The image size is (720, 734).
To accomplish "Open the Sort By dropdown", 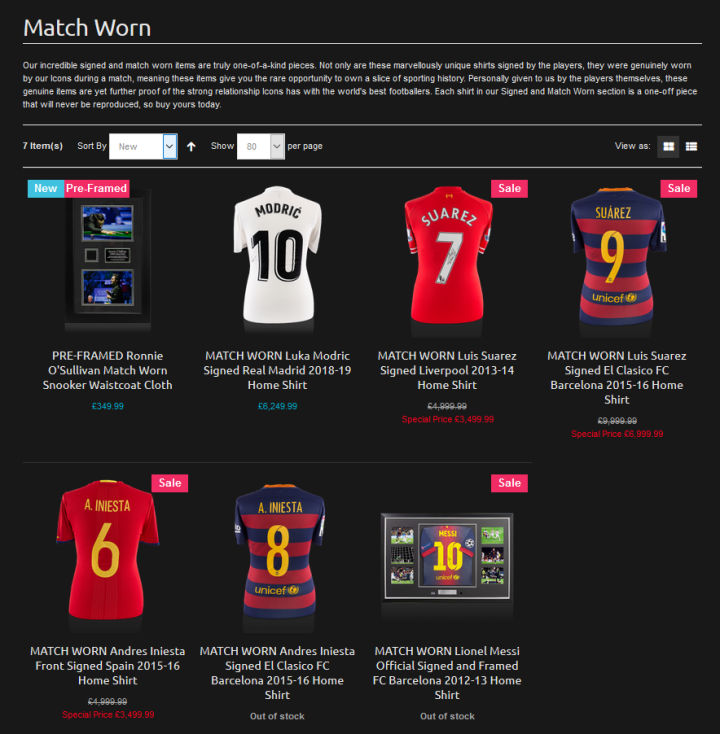I will tap(143, 147).
